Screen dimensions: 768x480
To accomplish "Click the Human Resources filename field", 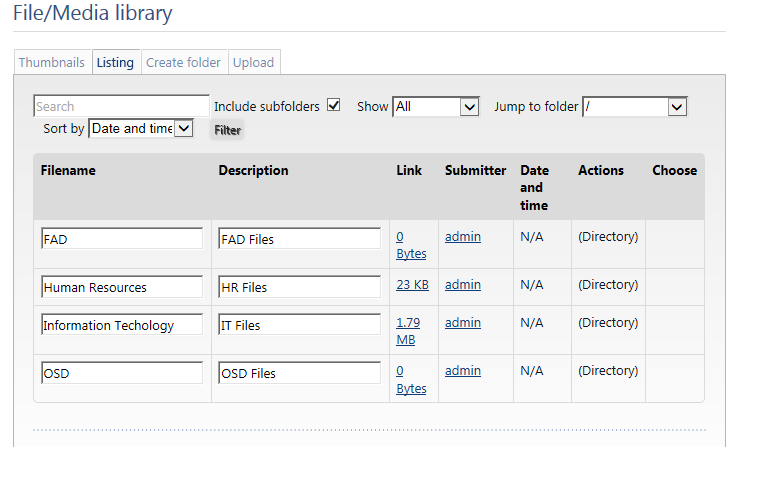I will pos(121,287).
